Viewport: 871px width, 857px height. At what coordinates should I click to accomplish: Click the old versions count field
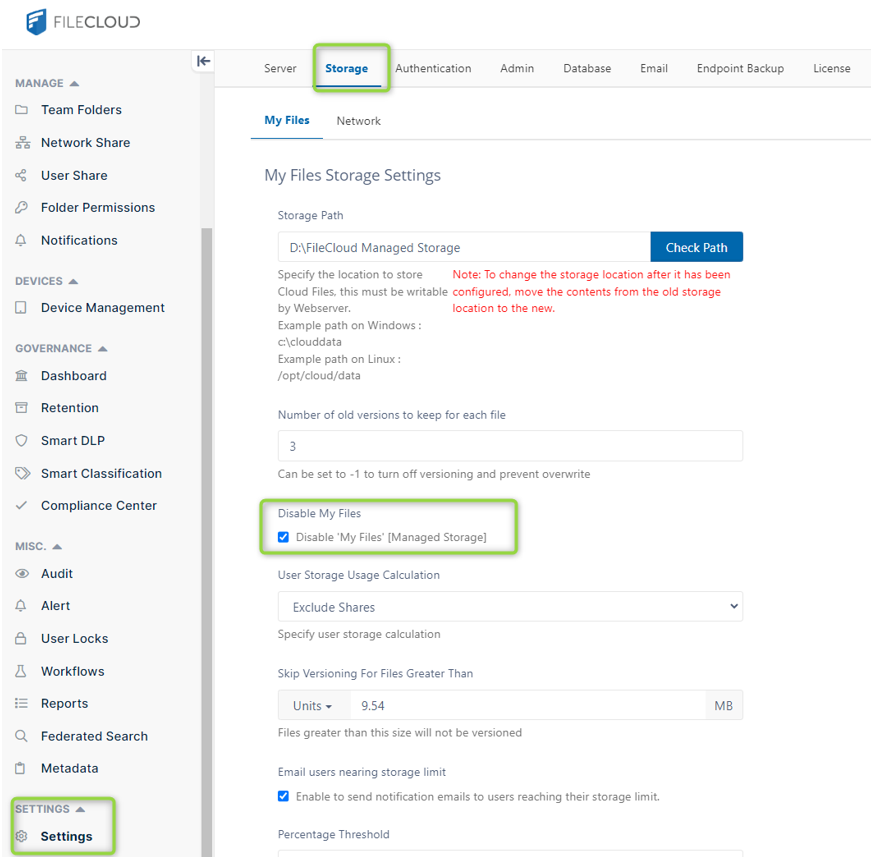pos(510,446)
